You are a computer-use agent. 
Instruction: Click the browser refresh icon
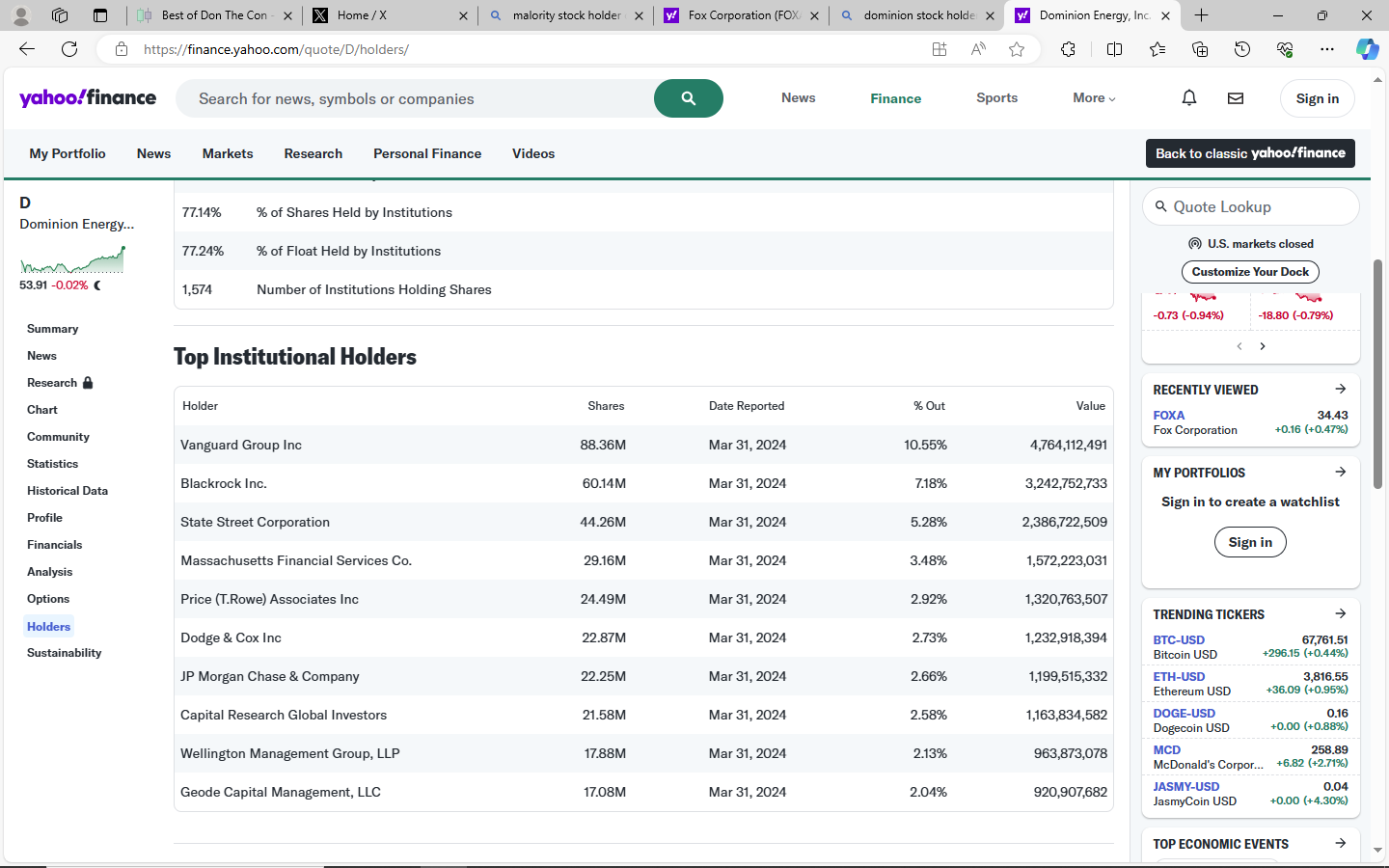click(69, 49)
